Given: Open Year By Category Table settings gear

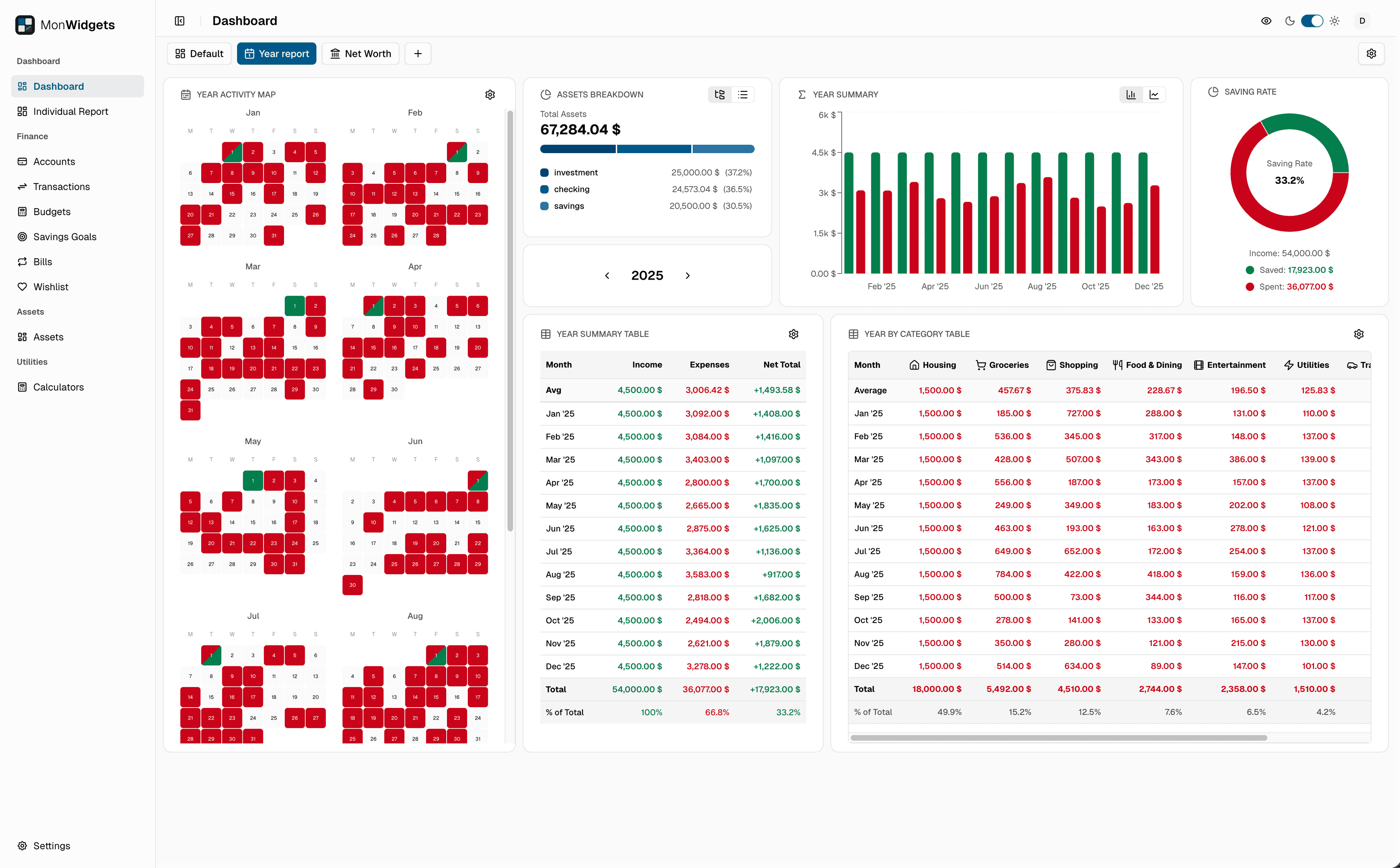Looking at the screenshot, I should point(1359,334).
